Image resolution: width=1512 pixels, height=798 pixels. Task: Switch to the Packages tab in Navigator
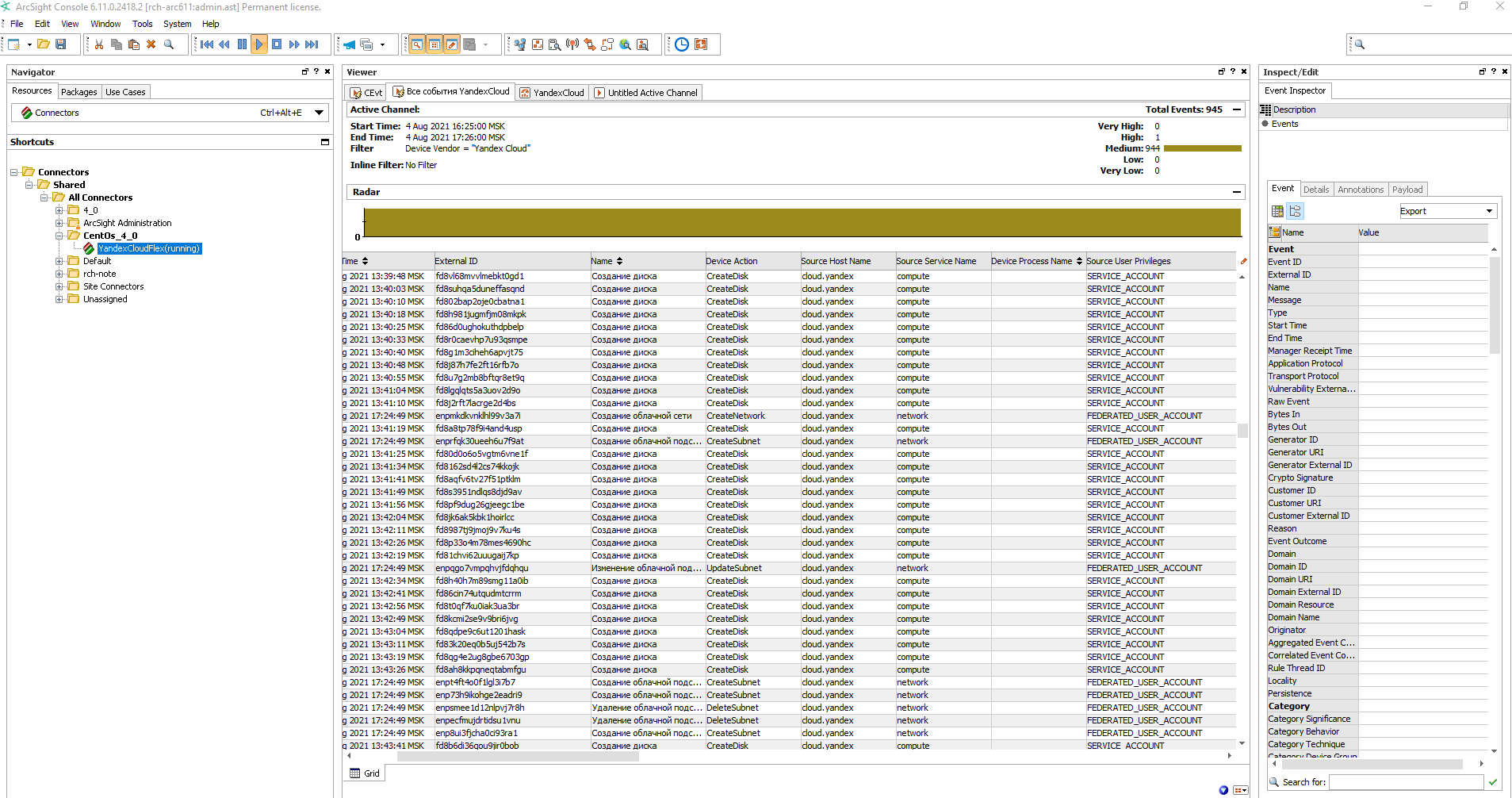click(78, 92)
